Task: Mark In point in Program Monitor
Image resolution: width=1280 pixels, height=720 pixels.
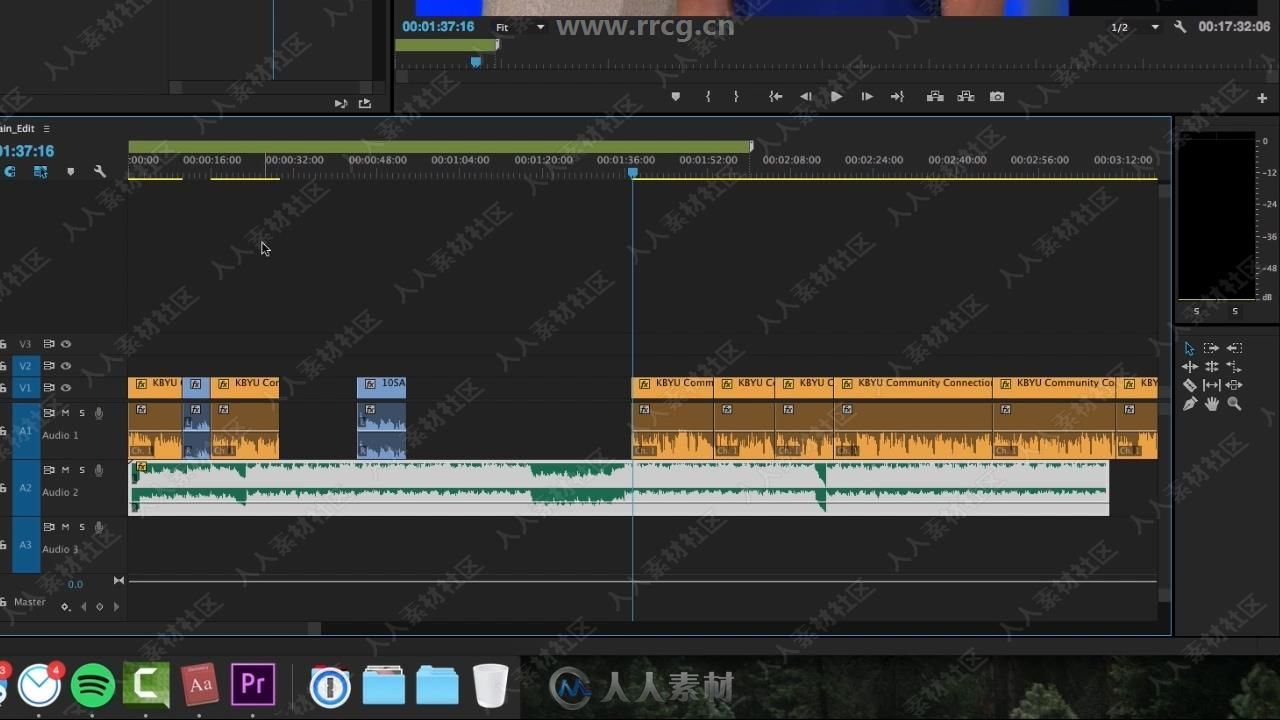Action: pyautogui.click(x=708, y=97)
